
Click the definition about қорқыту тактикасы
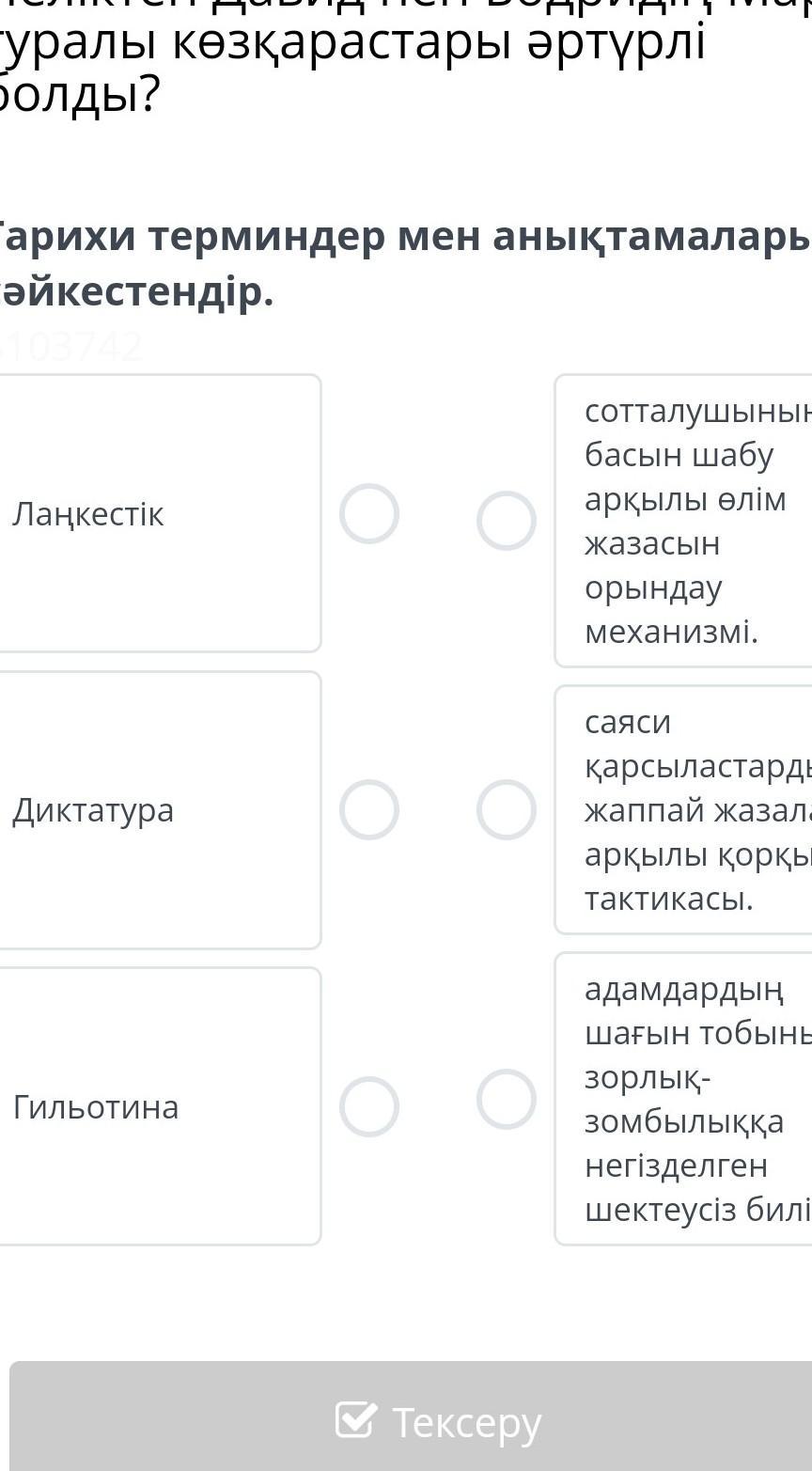683,809
